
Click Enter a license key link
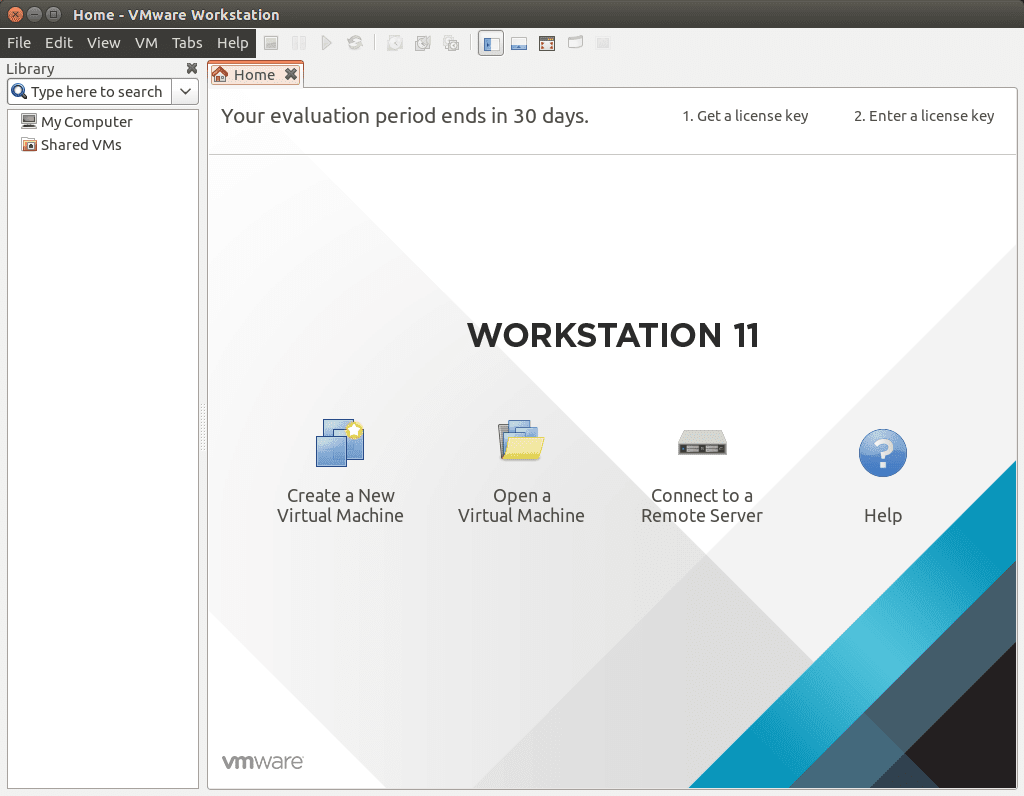pyautogui.click(x=924, y=116)
